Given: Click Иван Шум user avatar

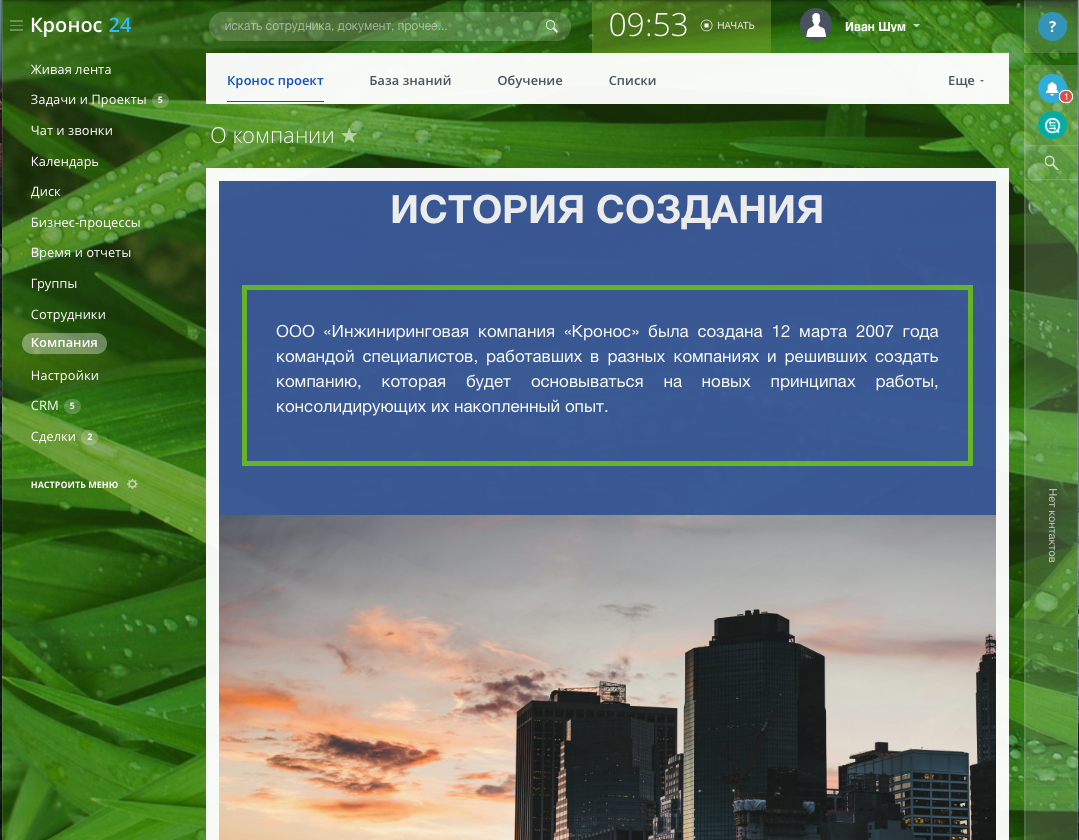Looking at the screenshot, I should pos(815,25).
